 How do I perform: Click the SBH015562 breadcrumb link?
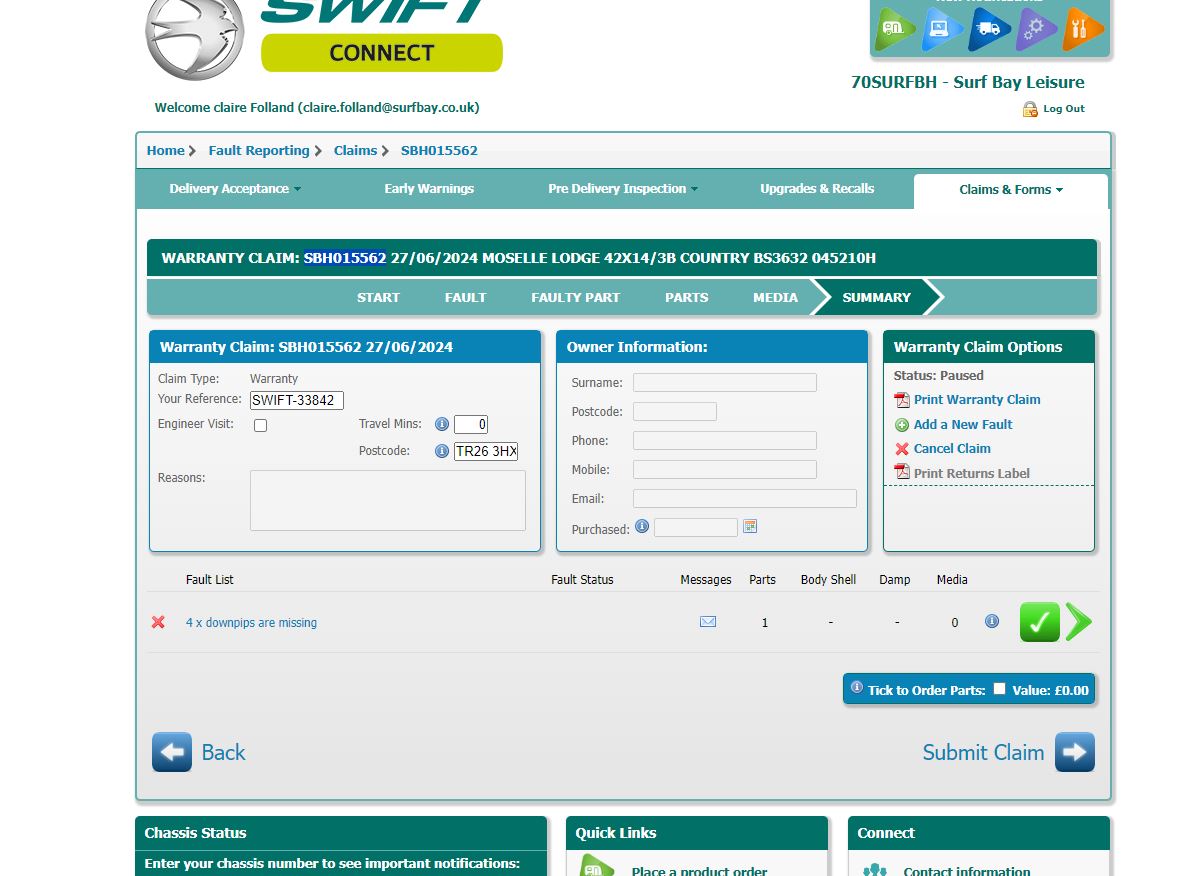click(x=439, y=150)
